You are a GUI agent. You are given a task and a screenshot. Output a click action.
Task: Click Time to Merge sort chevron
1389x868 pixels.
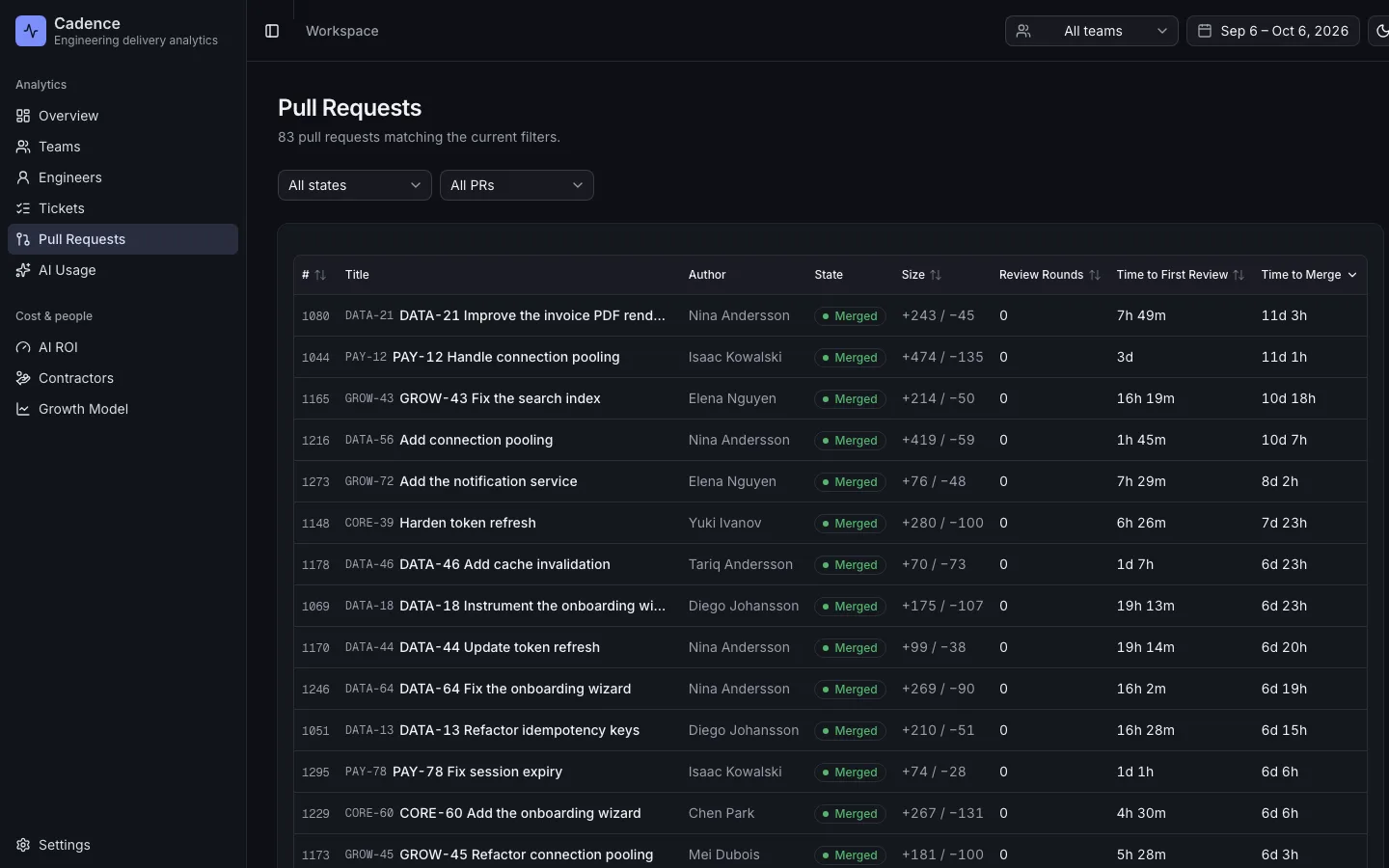click(x=1352, y=275)
